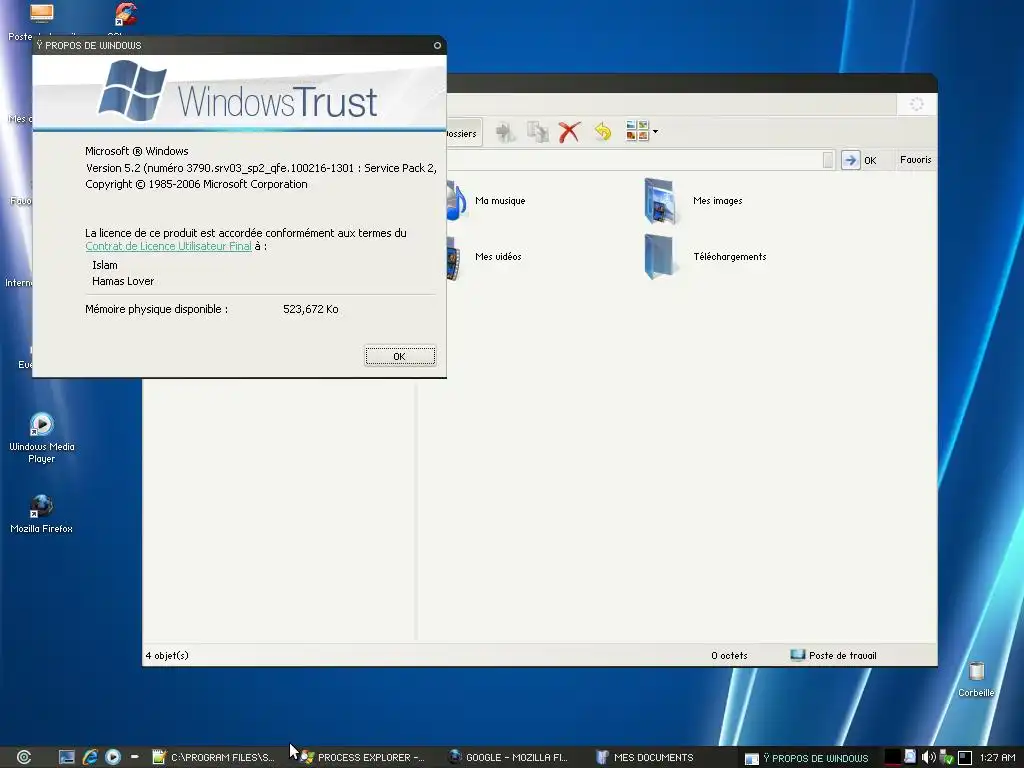1024x768 pixels.
Task: Click OK in the À propos de Windows dialog
Action: (x=400, y=356)
